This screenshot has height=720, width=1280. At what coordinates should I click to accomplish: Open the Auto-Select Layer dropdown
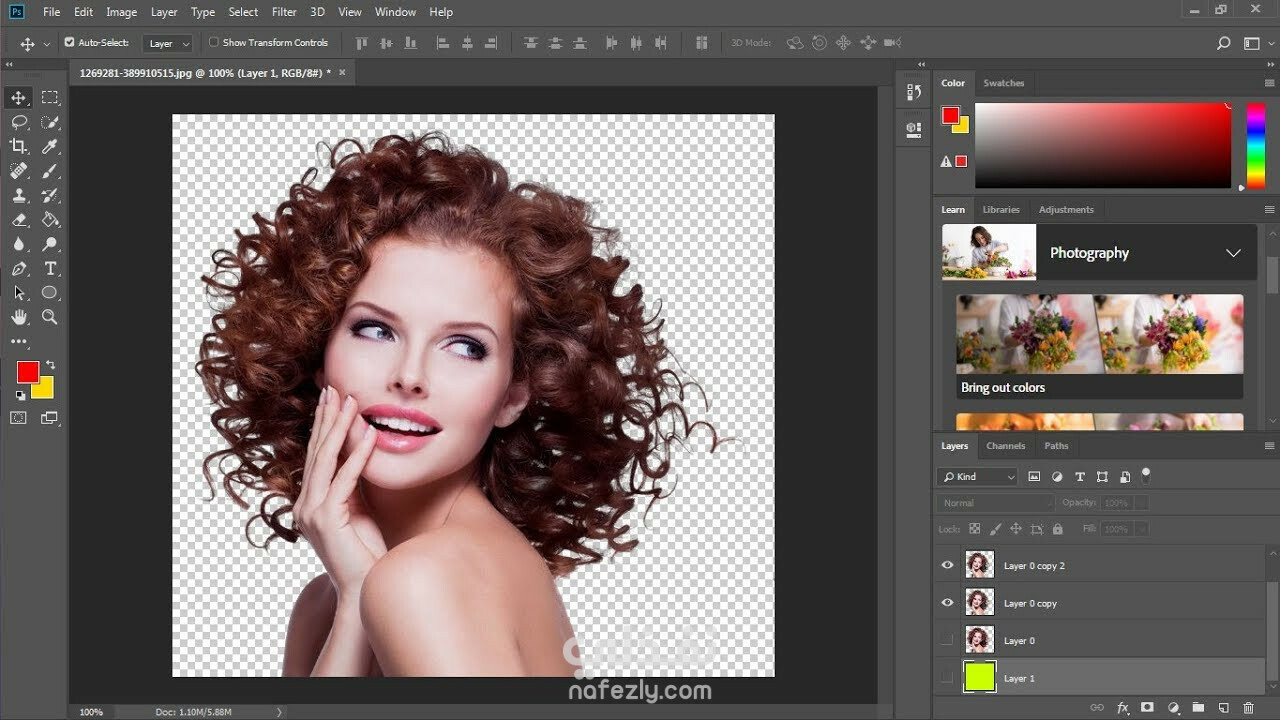pos(168,44)
